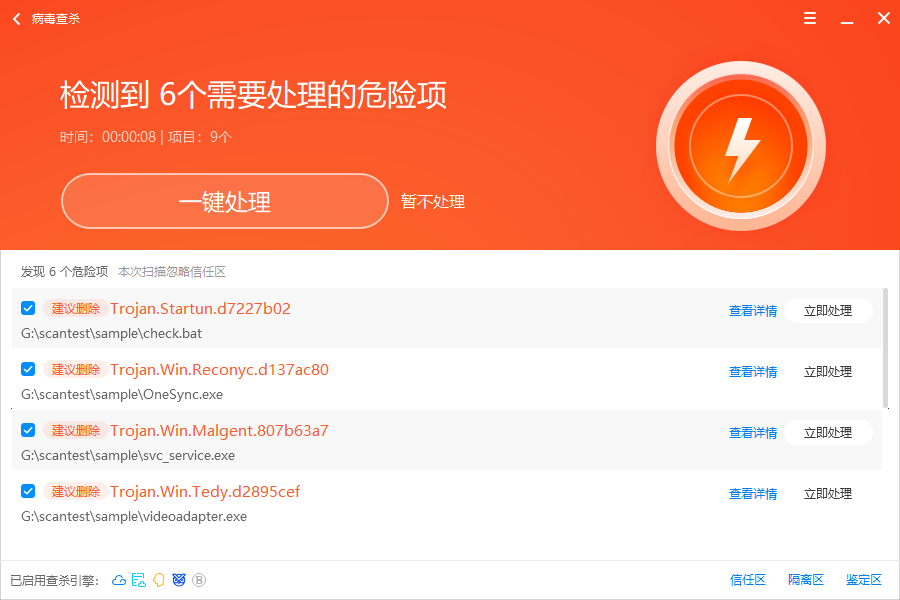The width and height of the screenshot is (900, 600).
Task: Click the yellow head-shaped engine icon
Action: 159,580
